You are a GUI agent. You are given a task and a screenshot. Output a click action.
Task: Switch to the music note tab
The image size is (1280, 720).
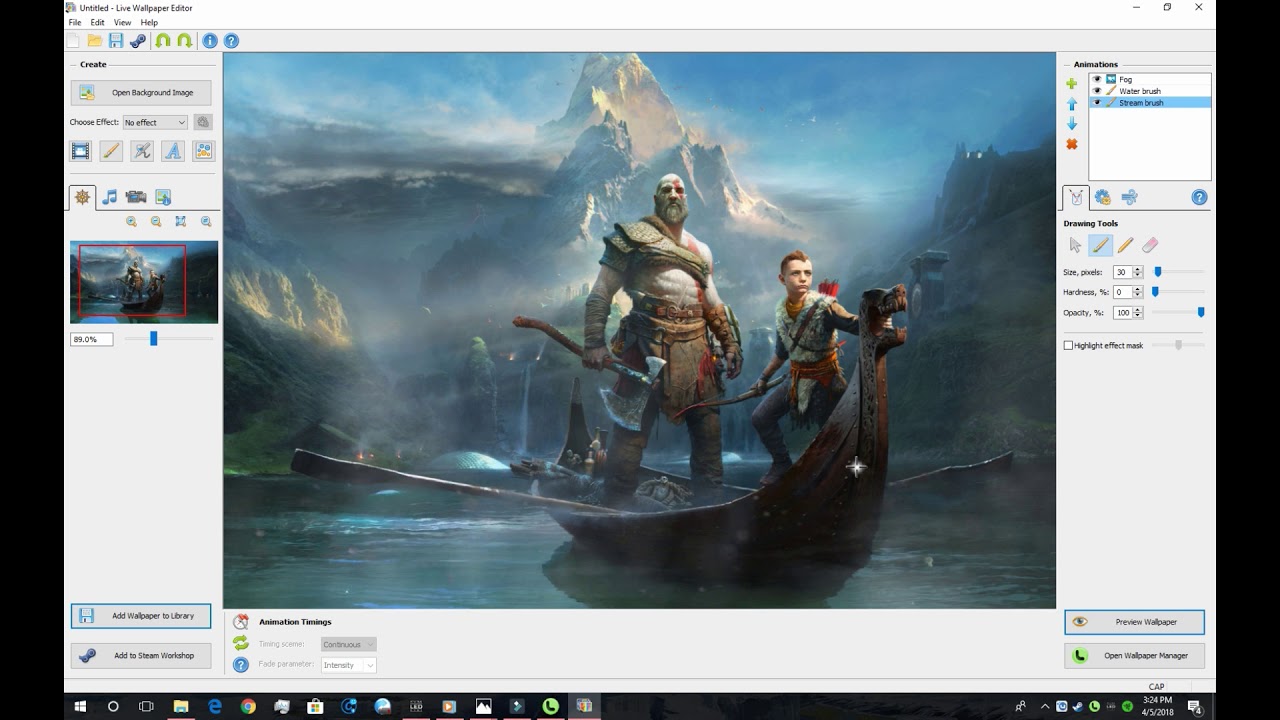[x=110, y=197]
